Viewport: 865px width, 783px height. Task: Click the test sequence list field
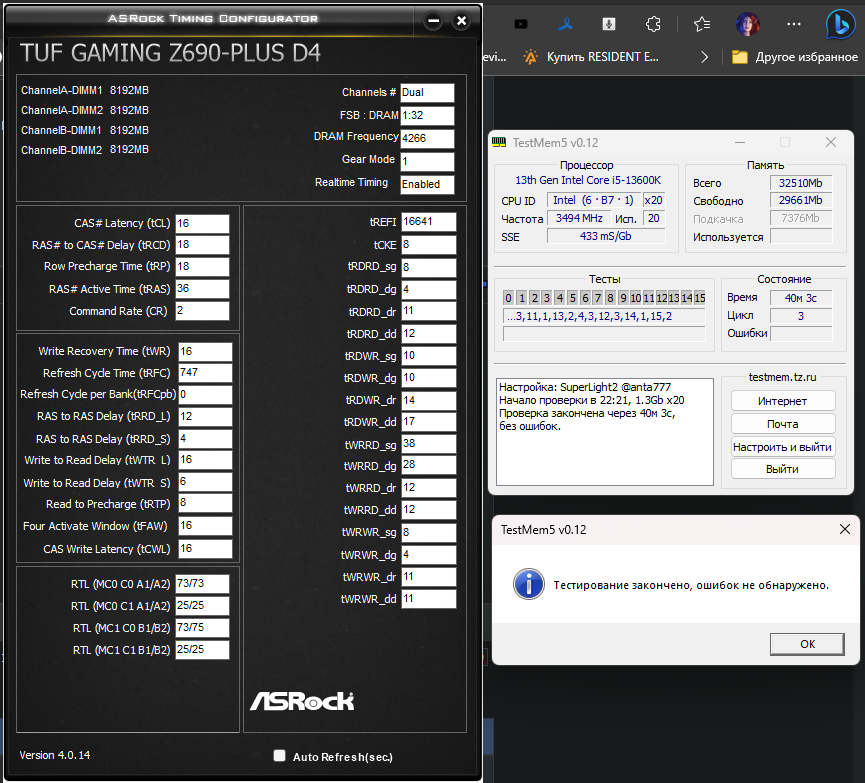(x=604, y=316)
